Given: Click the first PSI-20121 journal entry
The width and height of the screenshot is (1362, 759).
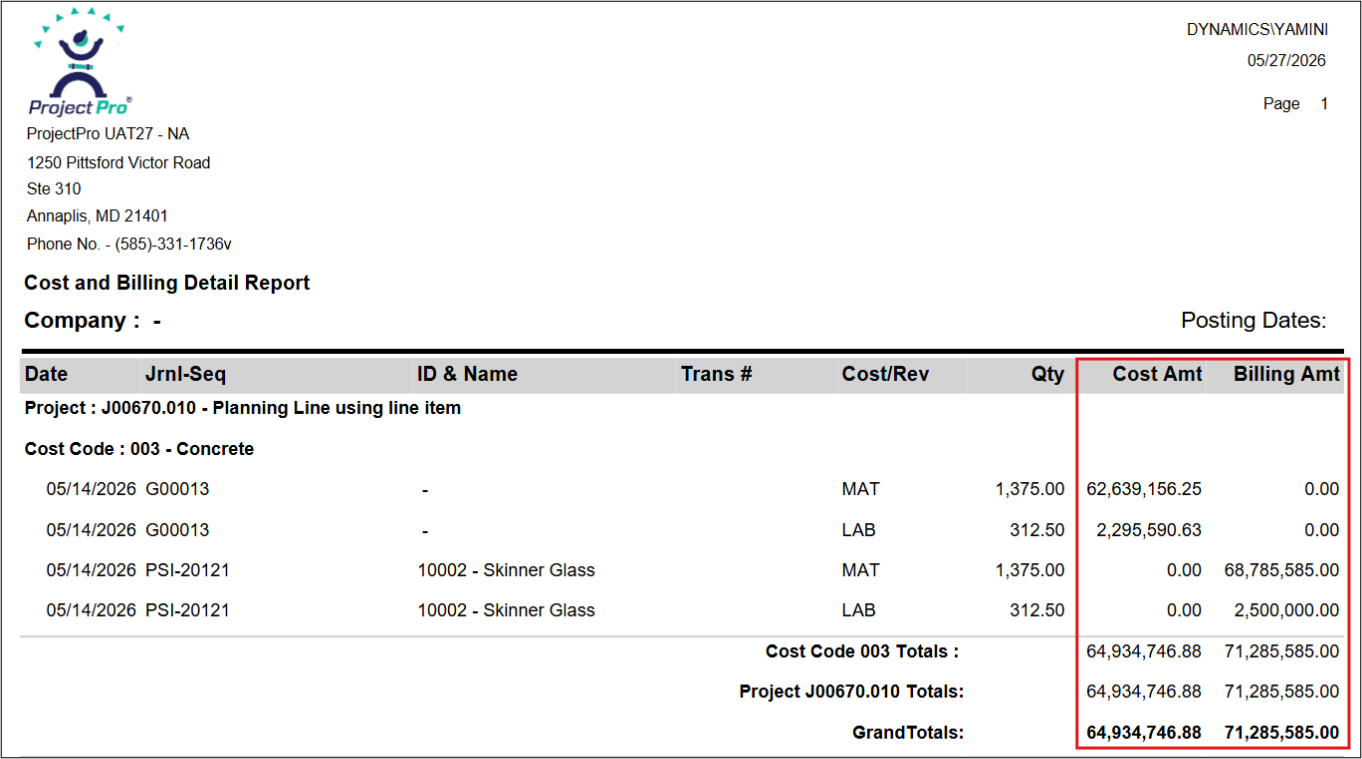Looking at the screenshot, I should click(x=188, y=570).
